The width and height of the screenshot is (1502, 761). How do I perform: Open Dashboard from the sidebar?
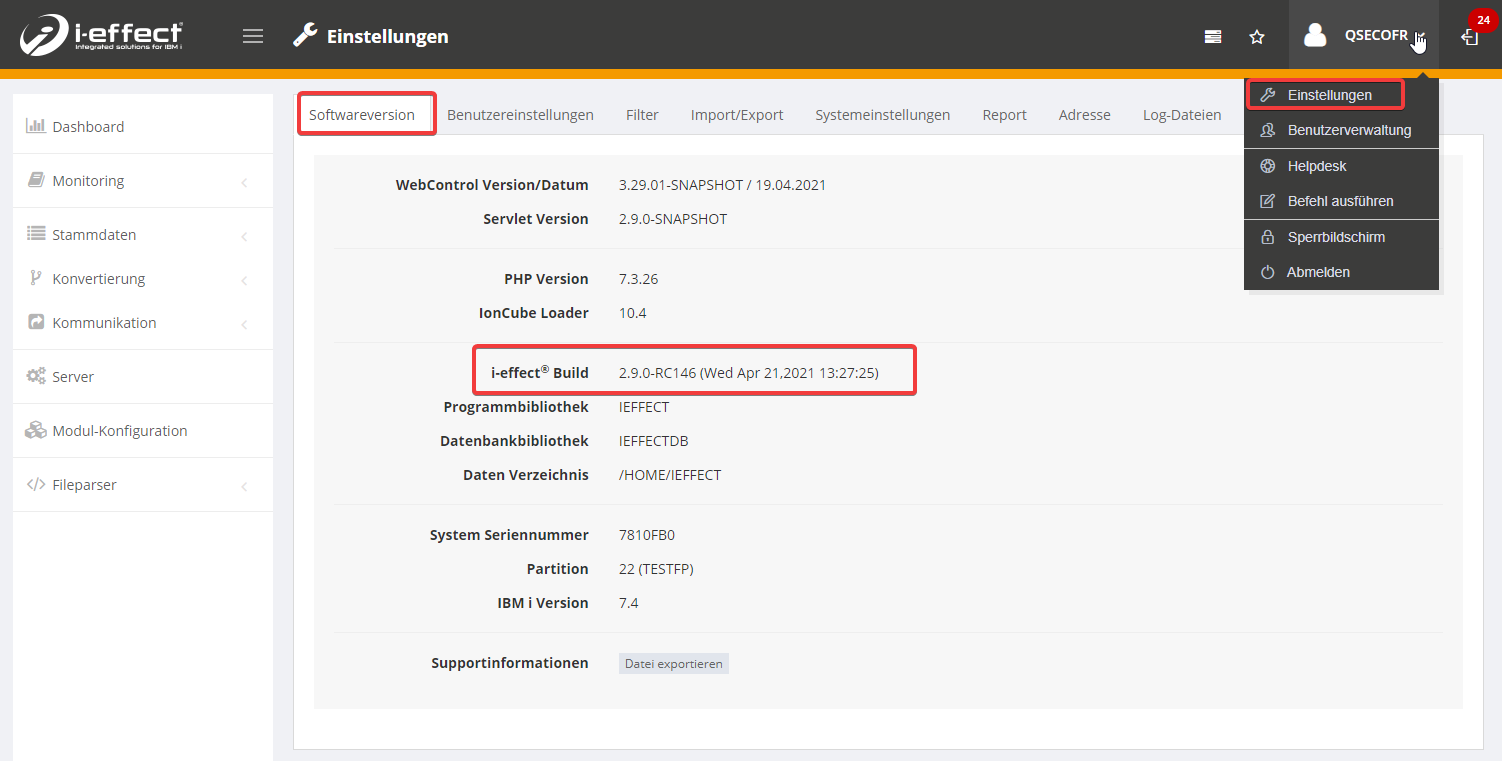pos(88,127)
